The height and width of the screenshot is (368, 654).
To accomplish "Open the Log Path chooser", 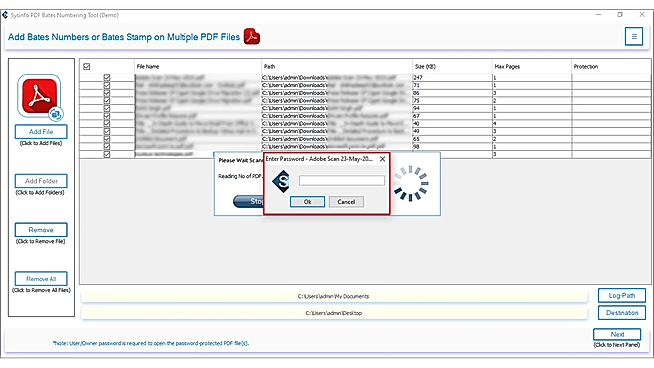I will [621, 295].
